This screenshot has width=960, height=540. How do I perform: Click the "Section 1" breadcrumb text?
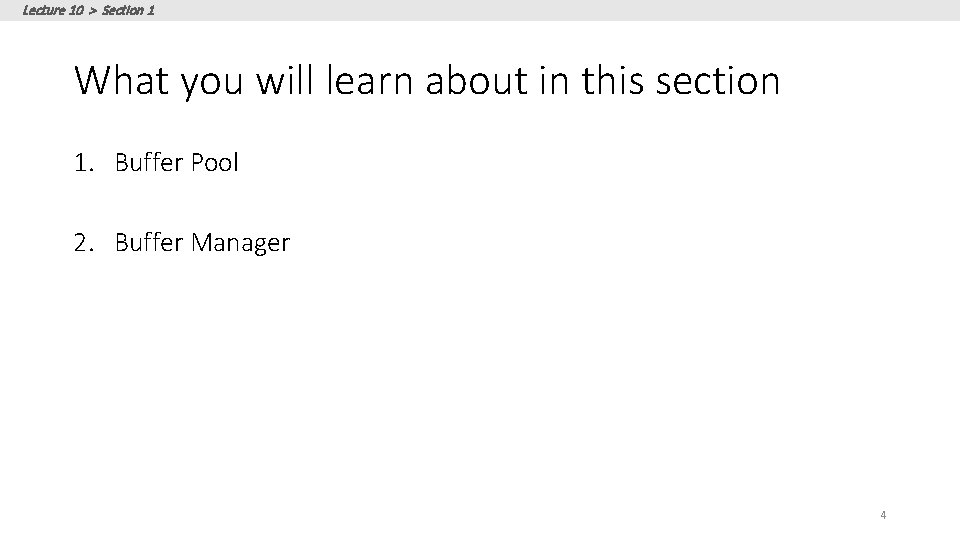(x=128, y=10)
